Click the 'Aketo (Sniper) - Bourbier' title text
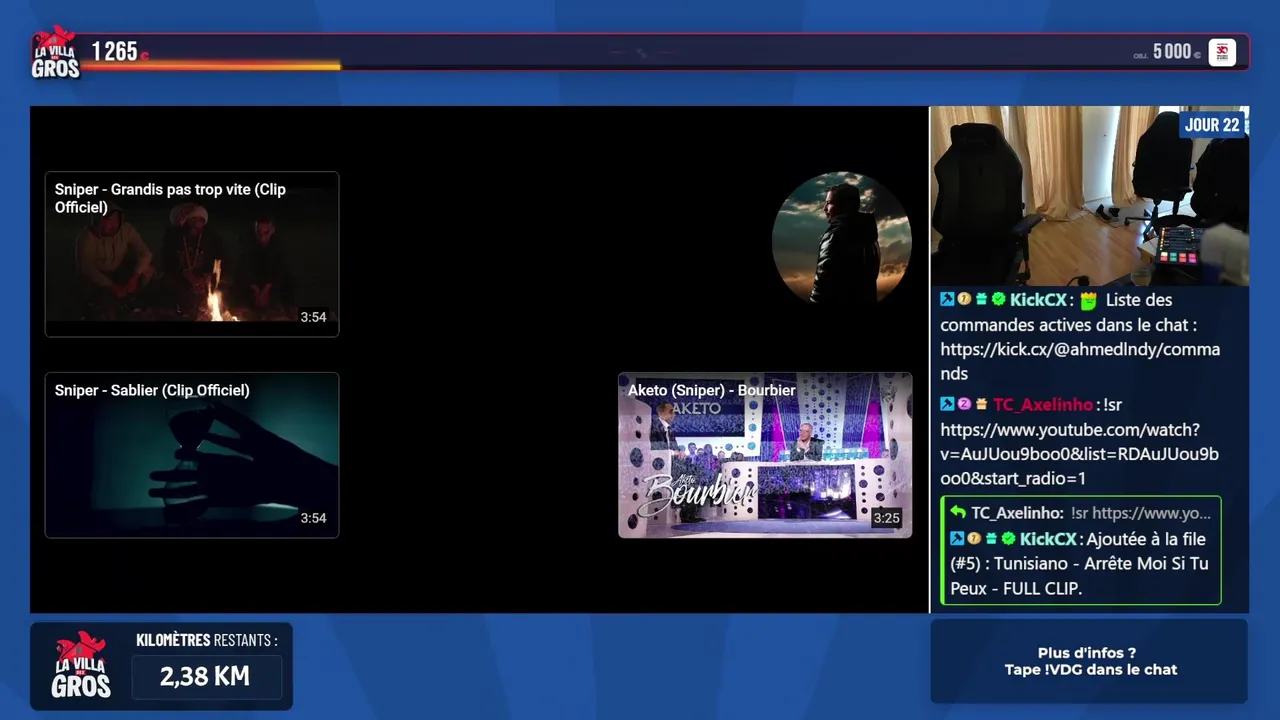The width and height of the screenshot is (1280, 720). pos(711,390)
